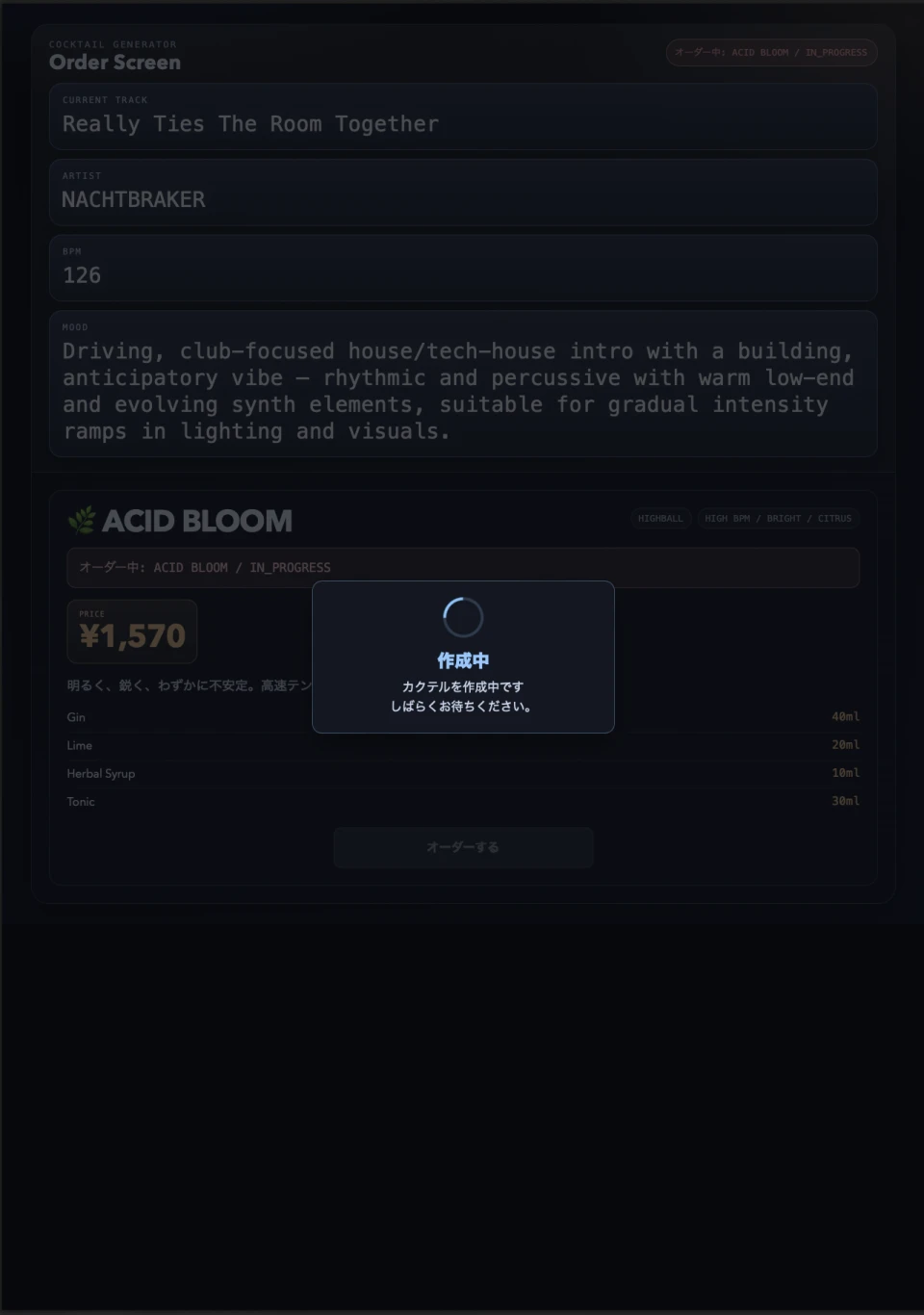The width and height of the screenshot is (924, 1315).
Task: Toggle the Tonic ingredient entry
Action: [x=80, y=801]
